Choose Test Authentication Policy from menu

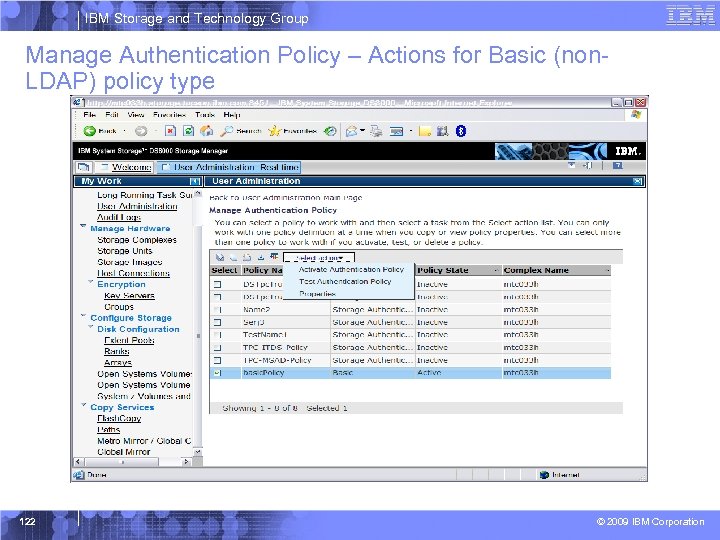click(x=345, y=281)
